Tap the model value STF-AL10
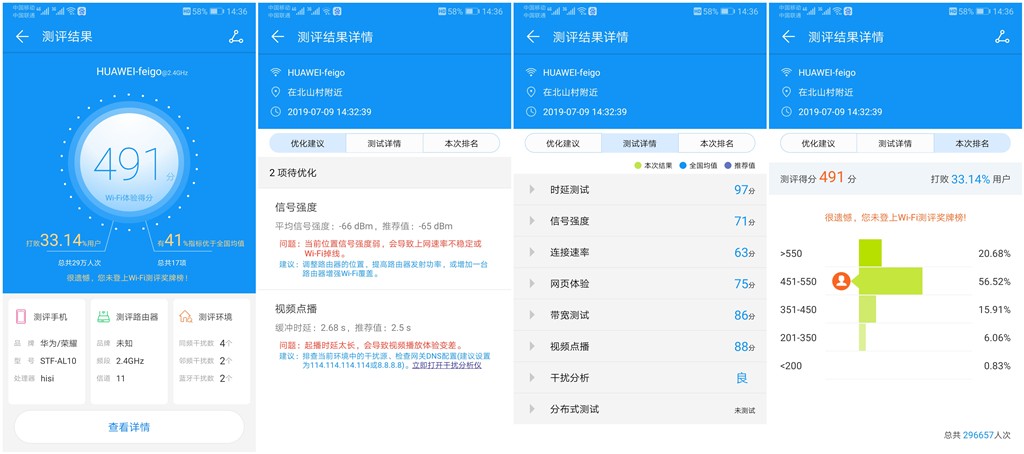Screen dimensions: 1024x454 tap(59, 361)
